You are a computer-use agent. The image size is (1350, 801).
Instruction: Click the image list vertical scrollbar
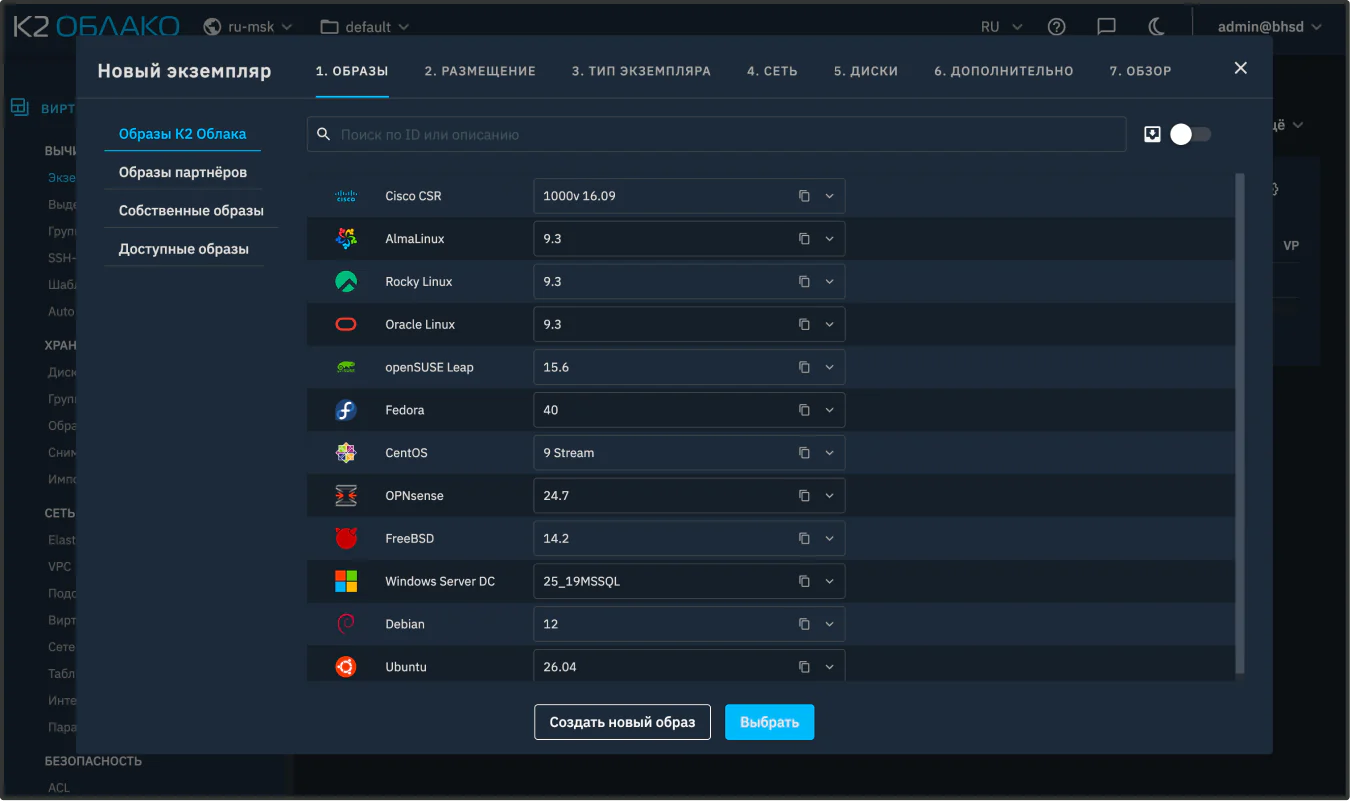coord(1240,424)
